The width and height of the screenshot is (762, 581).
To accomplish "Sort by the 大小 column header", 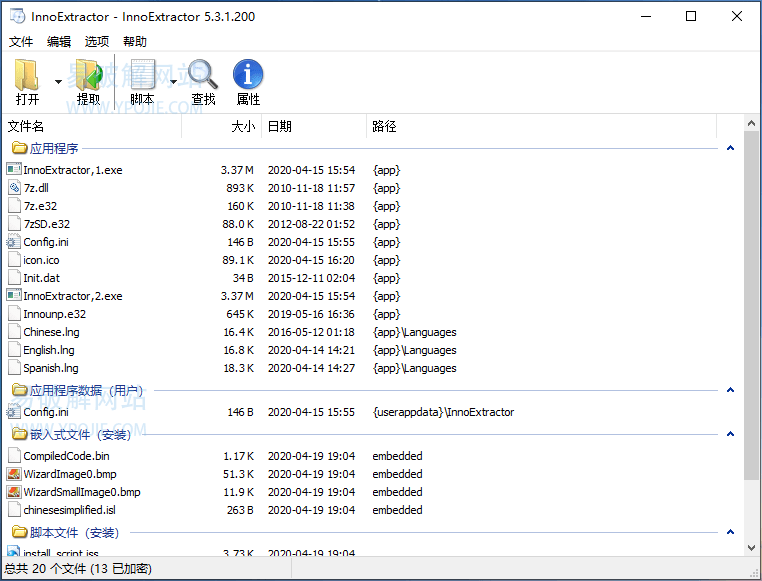I will pyautogui.click(x=222, y=126).
